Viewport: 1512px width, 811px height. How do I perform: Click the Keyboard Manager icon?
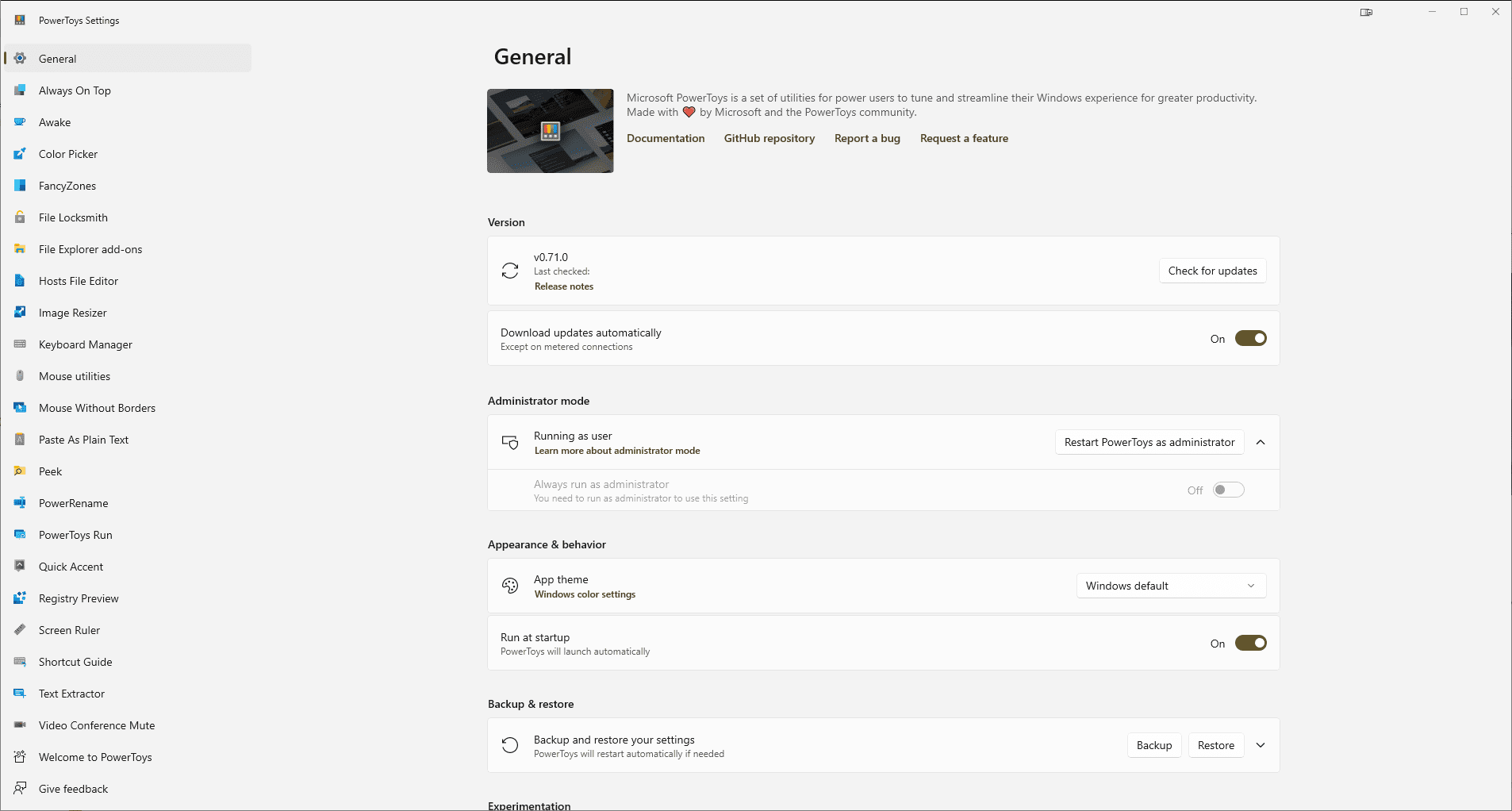20,344
